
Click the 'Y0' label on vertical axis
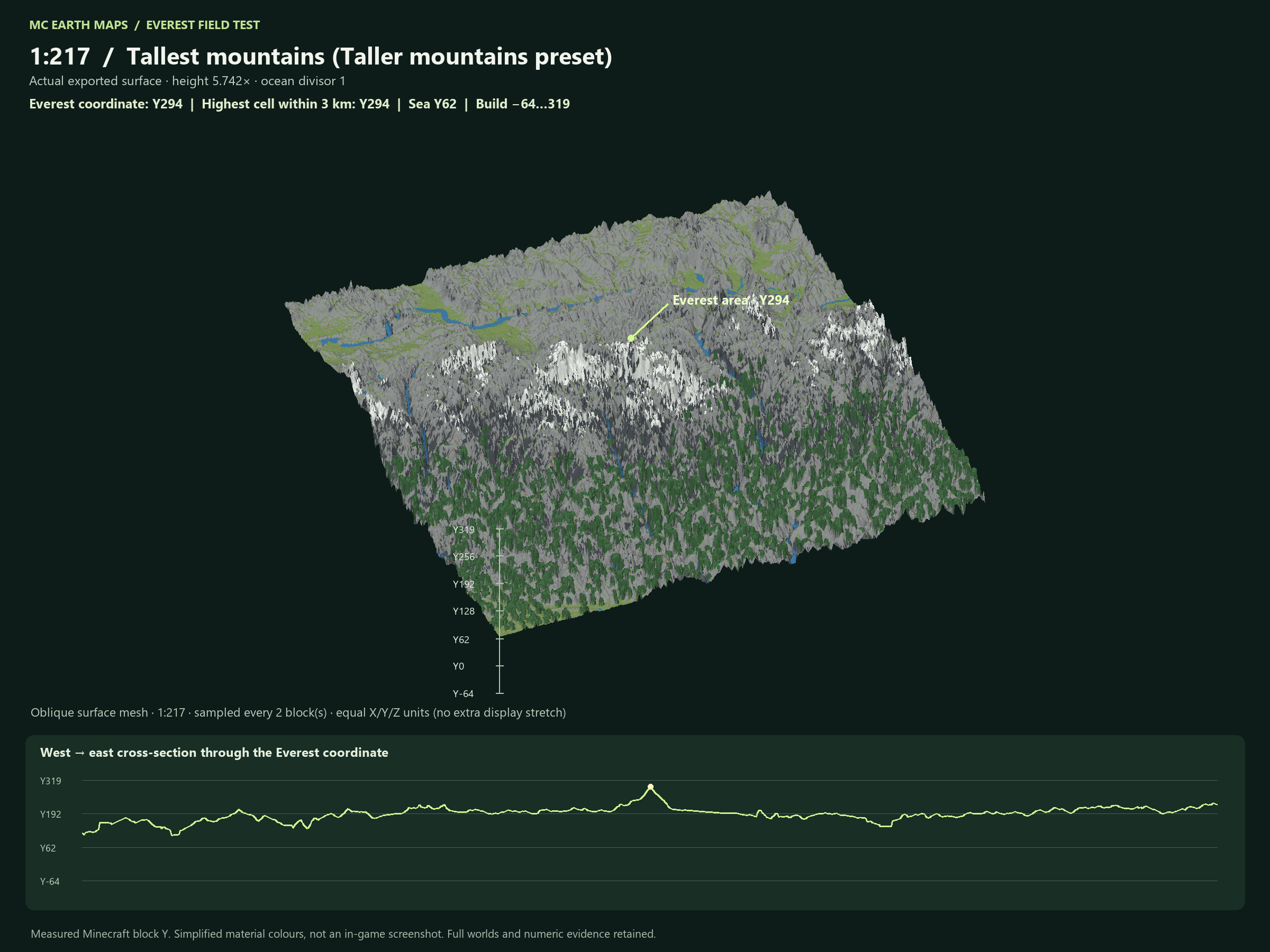point(458,666)
